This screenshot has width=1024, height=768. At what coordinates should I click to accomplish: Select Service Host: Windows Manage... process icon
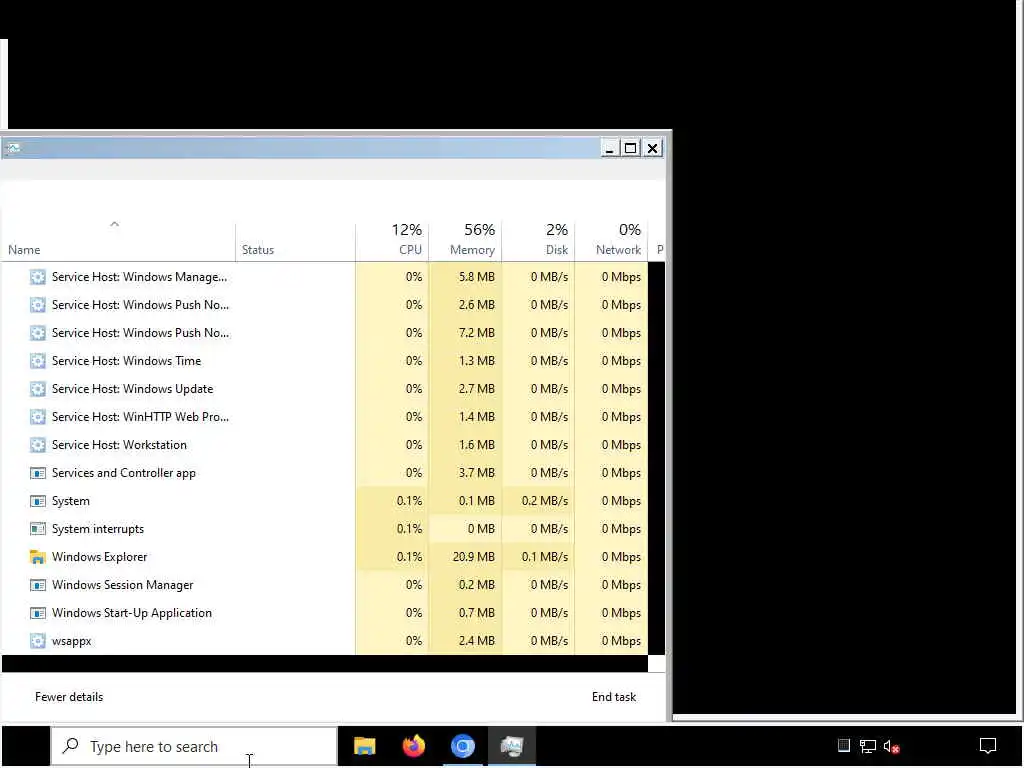coord(38,277)
